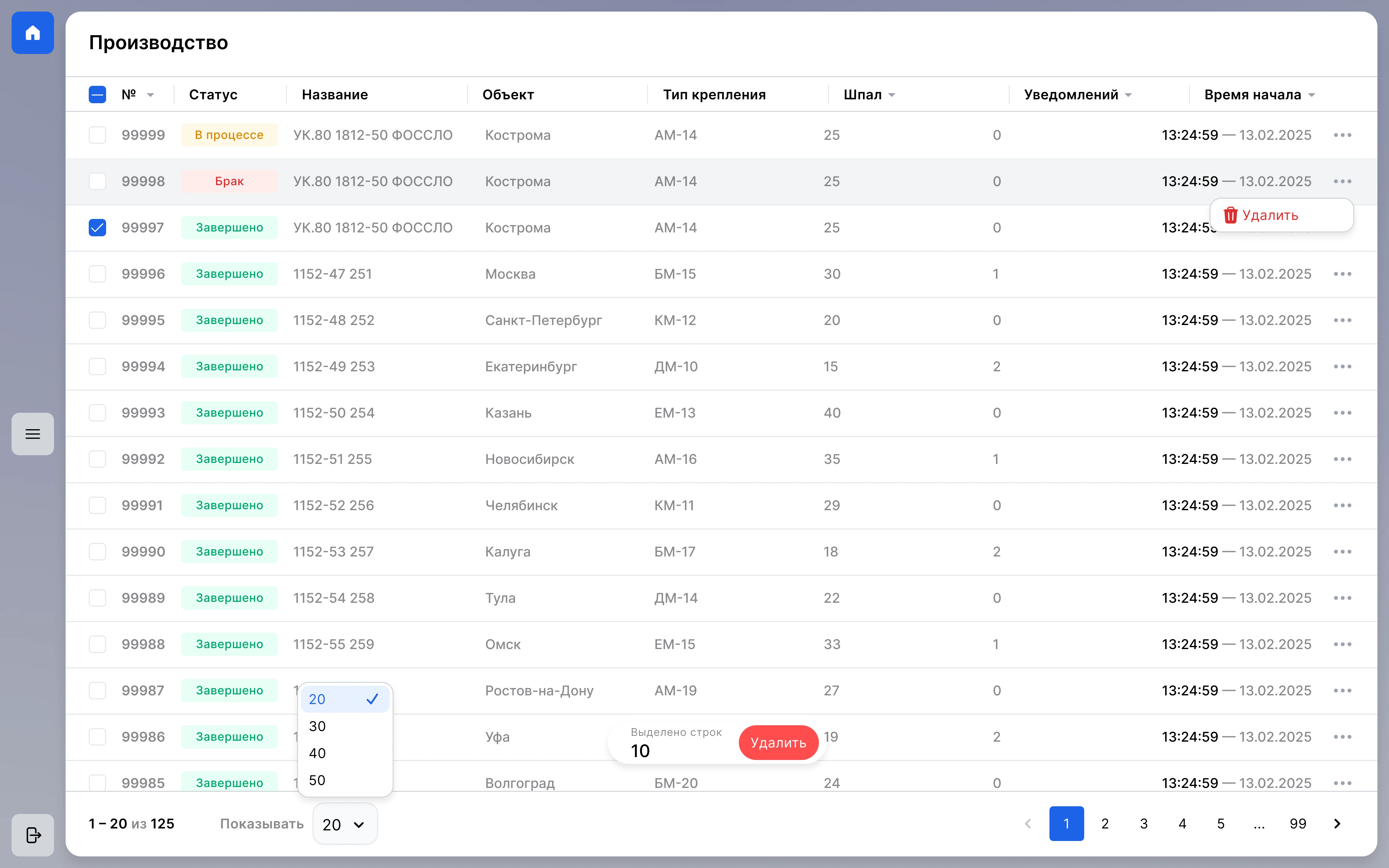Check the checkbox for row 99995

click(97, 320)
